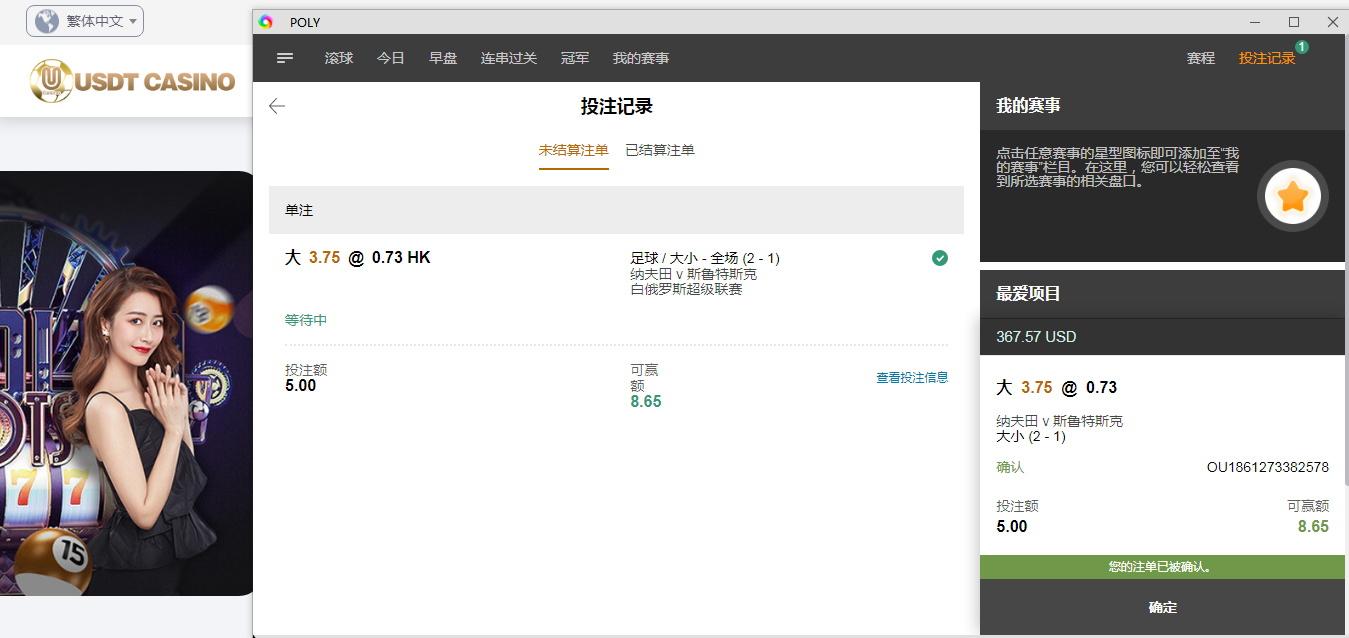Click the POLY app rainbow icon

point(266,22)
